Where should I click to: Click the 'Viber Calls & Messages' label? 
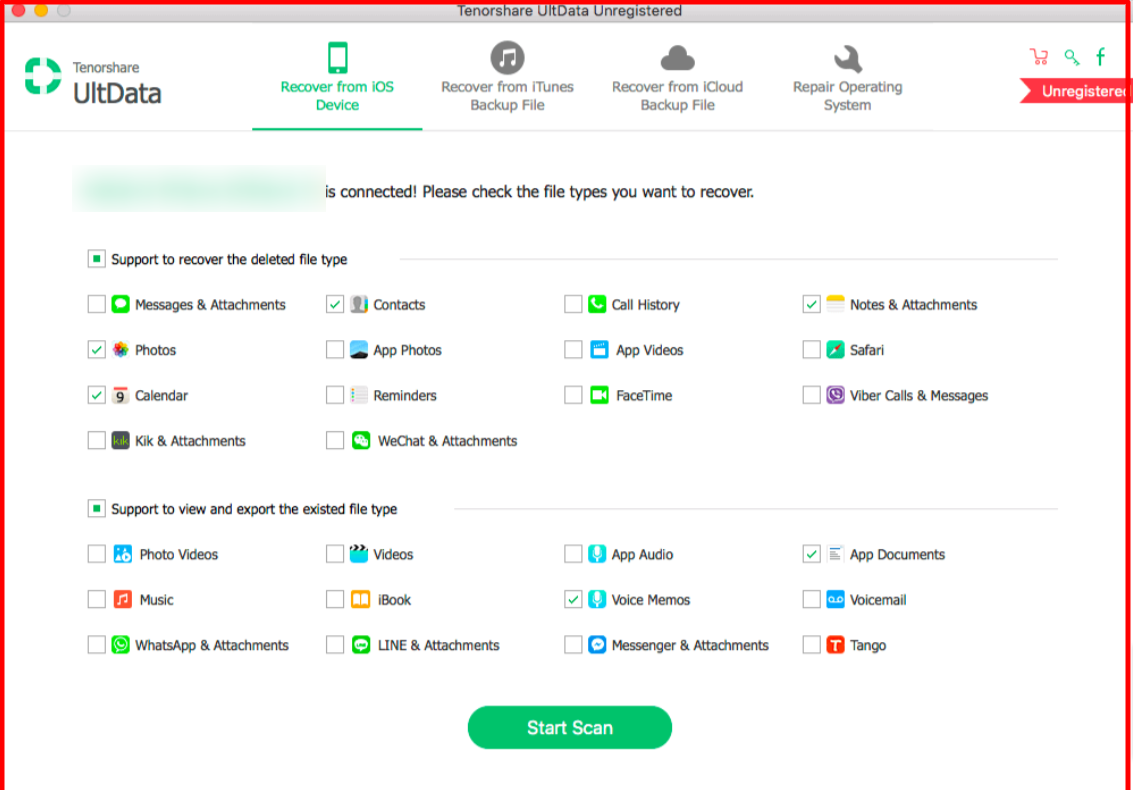(x=918, y=395)
